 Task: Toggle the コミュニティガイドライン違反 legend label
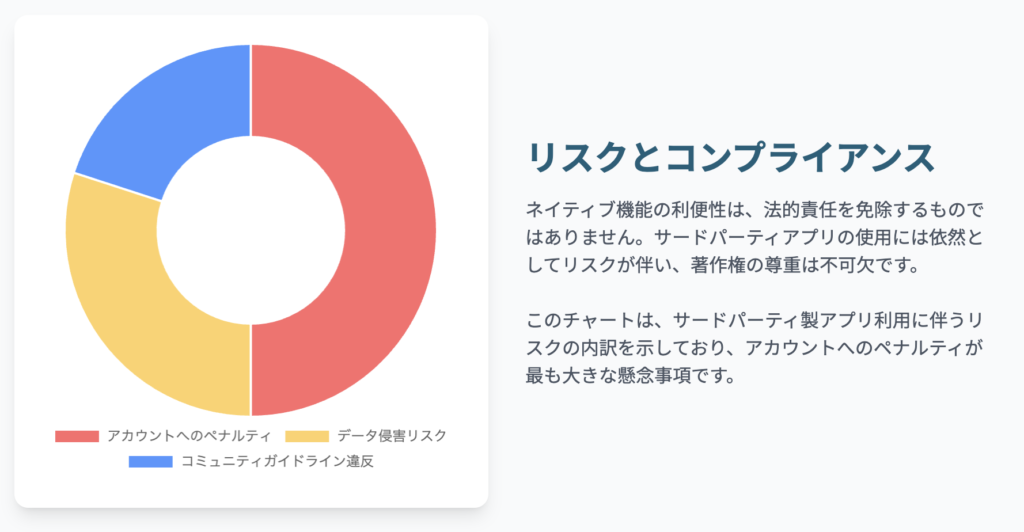point(277,462)
